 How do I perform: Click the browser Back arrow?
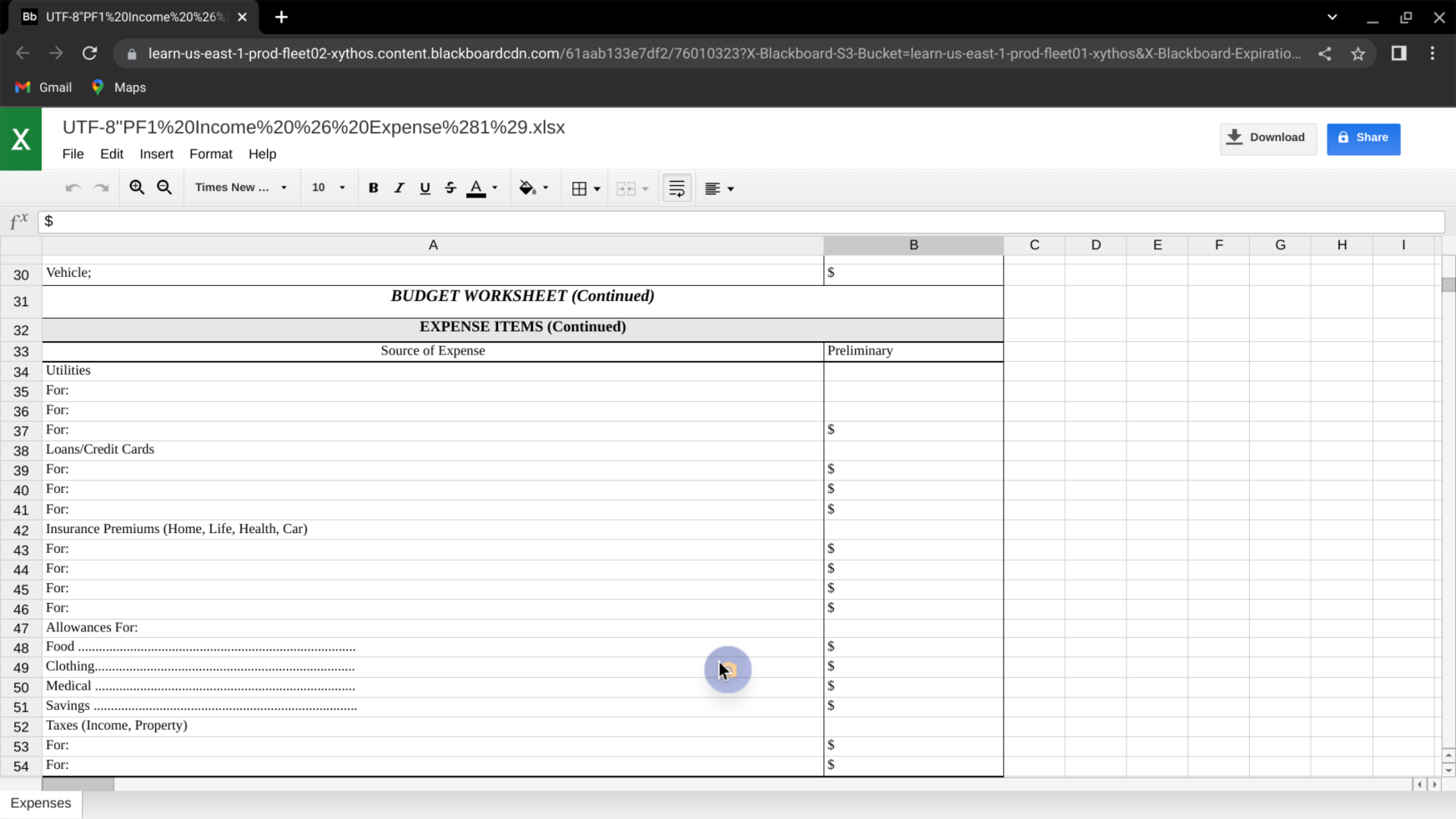(23, 53)
